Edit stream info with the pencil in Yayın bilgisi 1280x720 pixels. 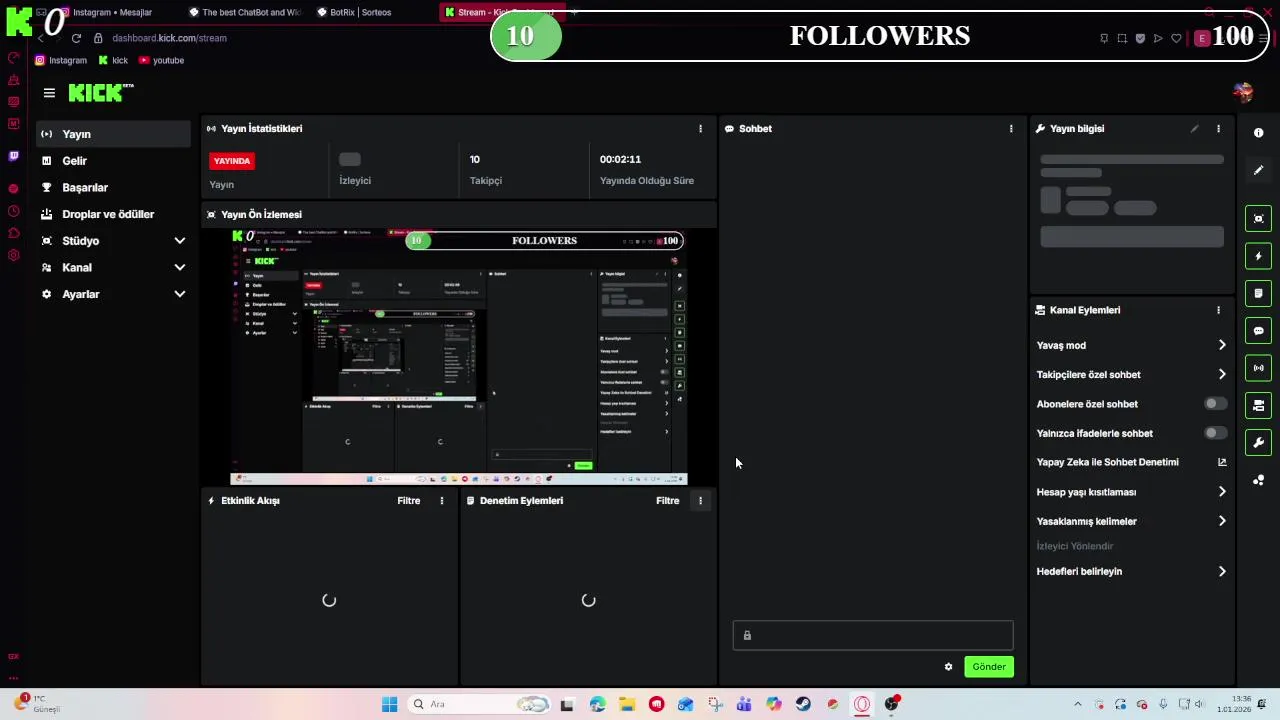point(1194,129)
